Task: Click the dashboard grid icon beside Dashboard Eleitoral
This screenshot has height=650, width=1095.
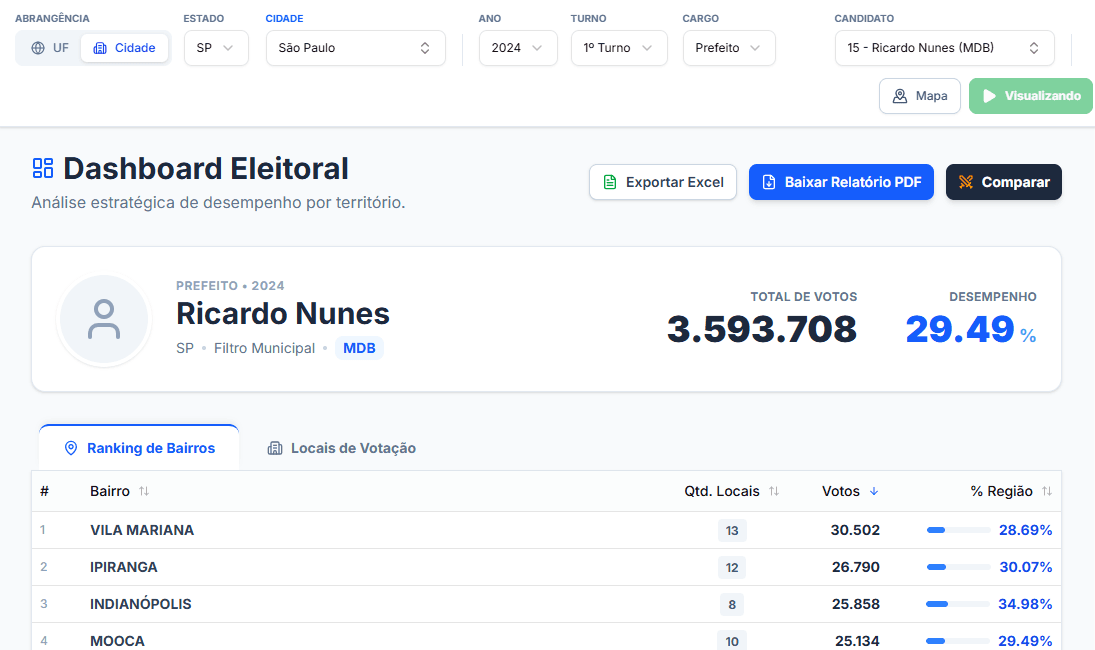Action: pos(42,168)
